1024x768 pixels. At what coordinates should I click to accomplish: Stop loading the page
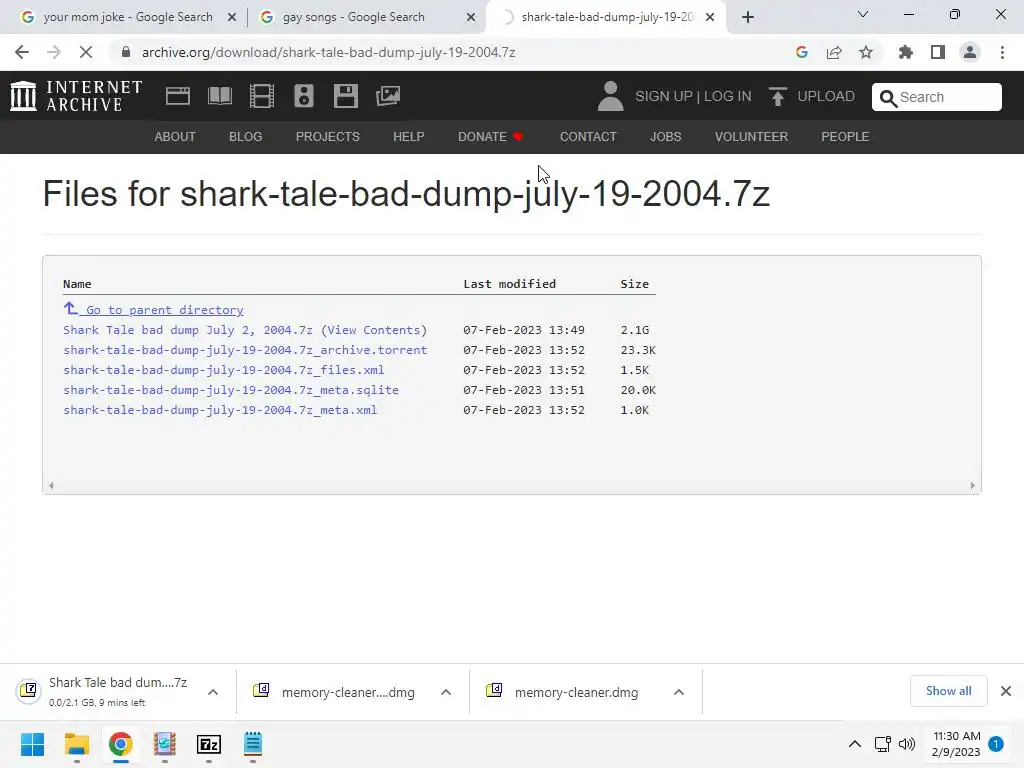tap(86, 52)
